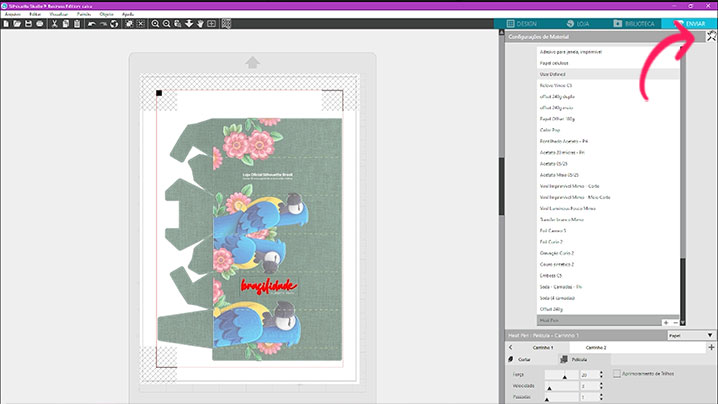Activate the zoom selection tool
Screen dimensions: 718x404
(x=178, y=24)
